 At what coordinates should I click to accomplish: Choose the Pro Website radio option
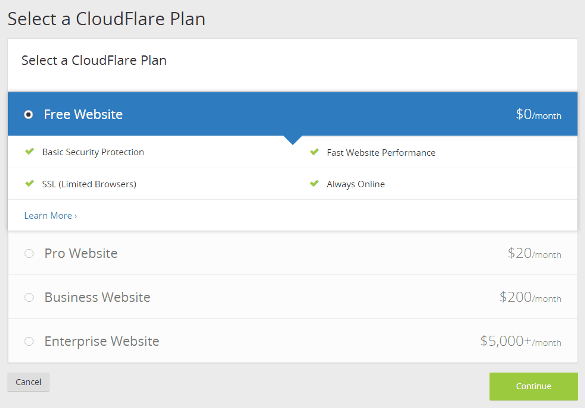pyautogui.click(x=29, y=254)
